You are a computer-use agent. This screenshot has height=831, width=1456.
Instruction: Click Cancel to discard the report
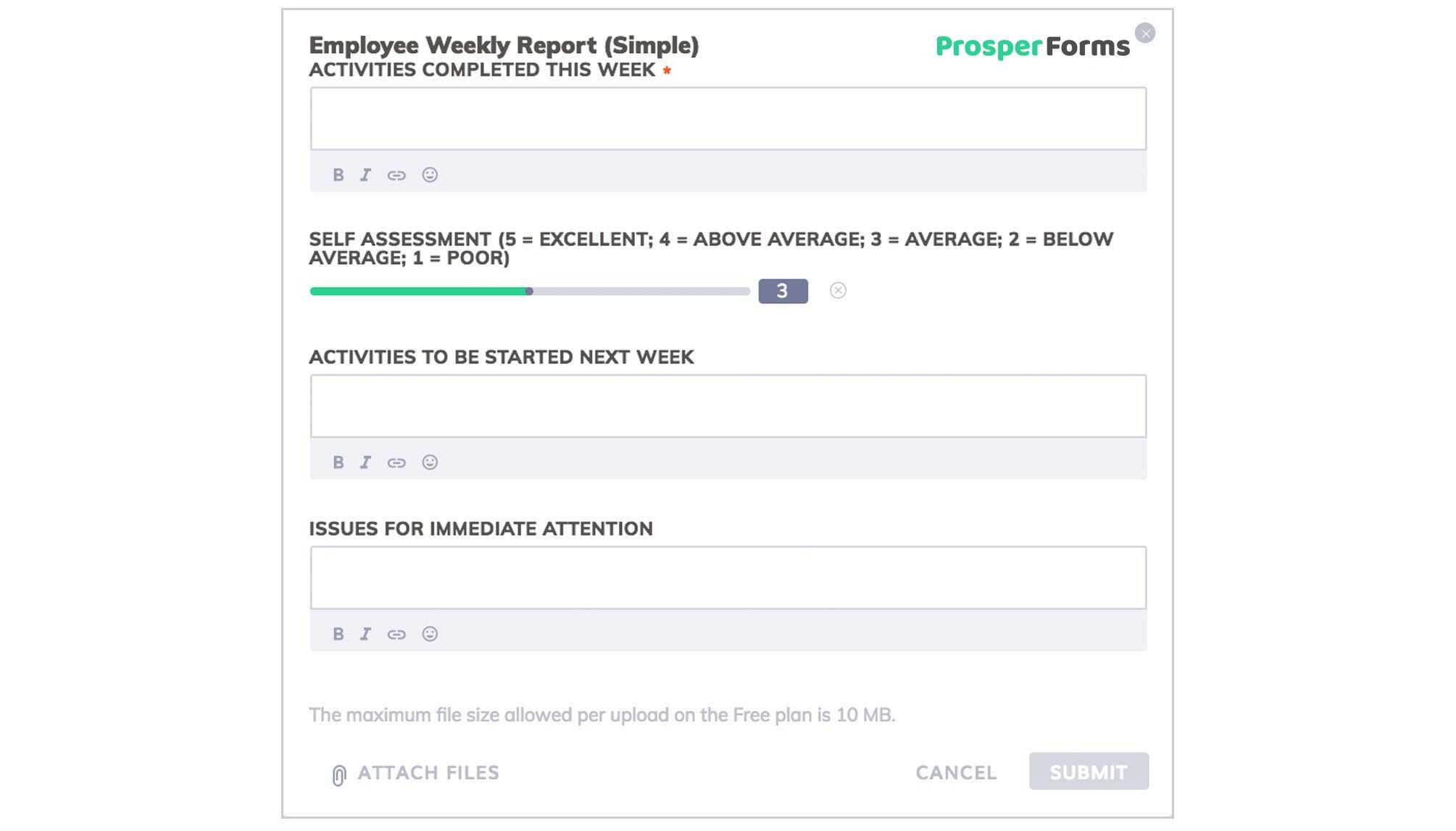956,771
